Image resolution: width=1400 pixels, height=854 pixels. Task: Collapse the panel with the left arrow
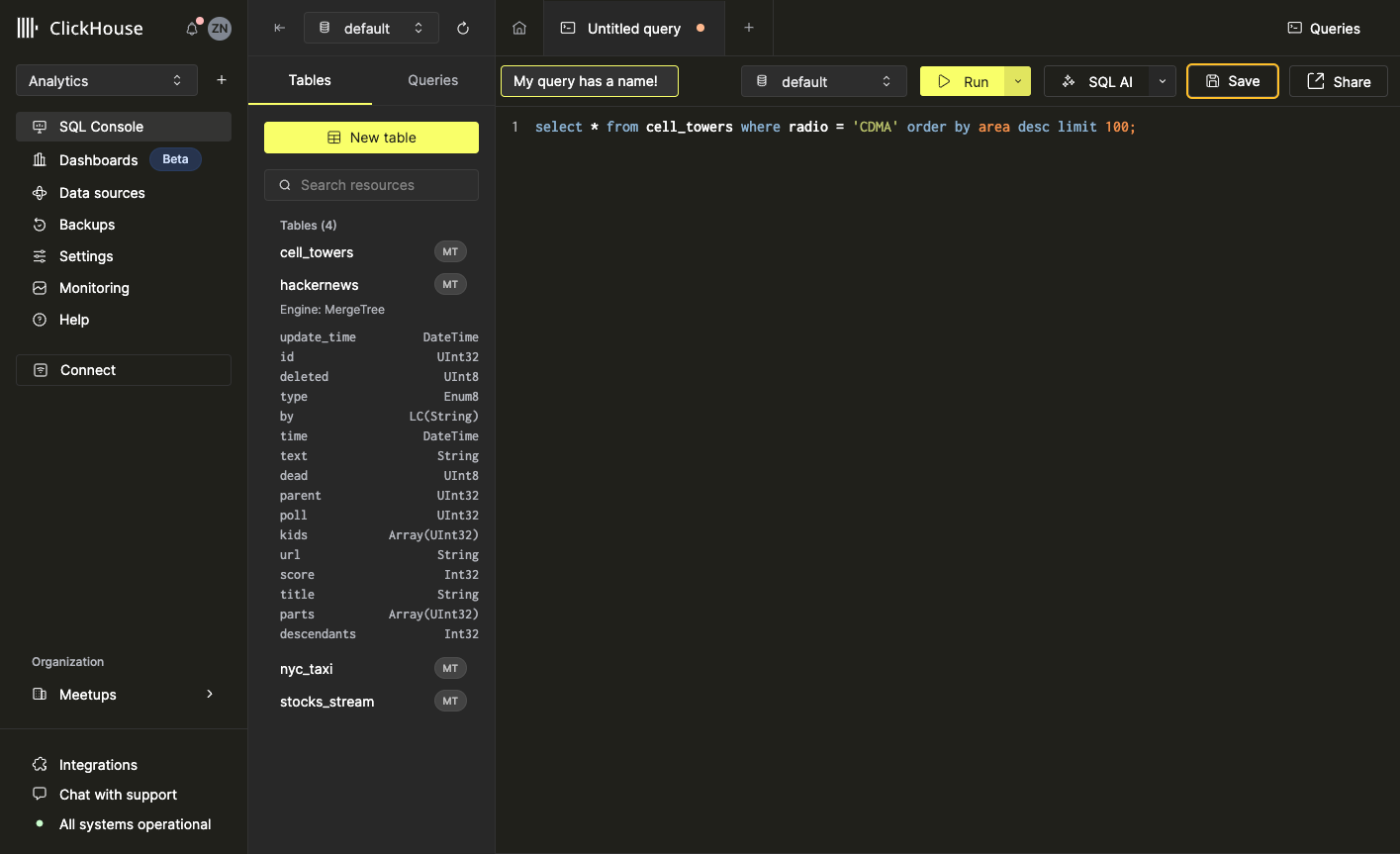(278, 28)
